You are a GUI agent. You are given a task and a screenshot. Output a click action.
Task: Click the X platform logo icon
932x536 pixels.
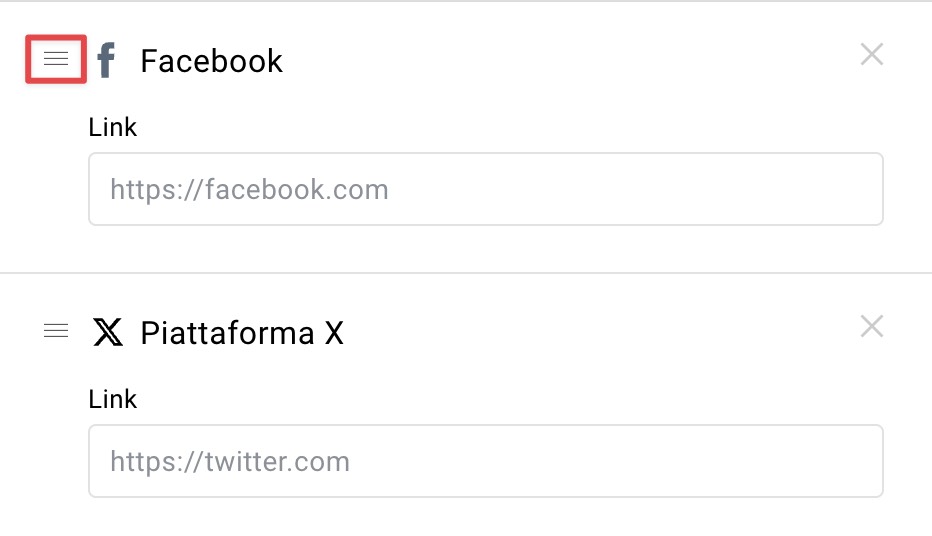point(108,332)
